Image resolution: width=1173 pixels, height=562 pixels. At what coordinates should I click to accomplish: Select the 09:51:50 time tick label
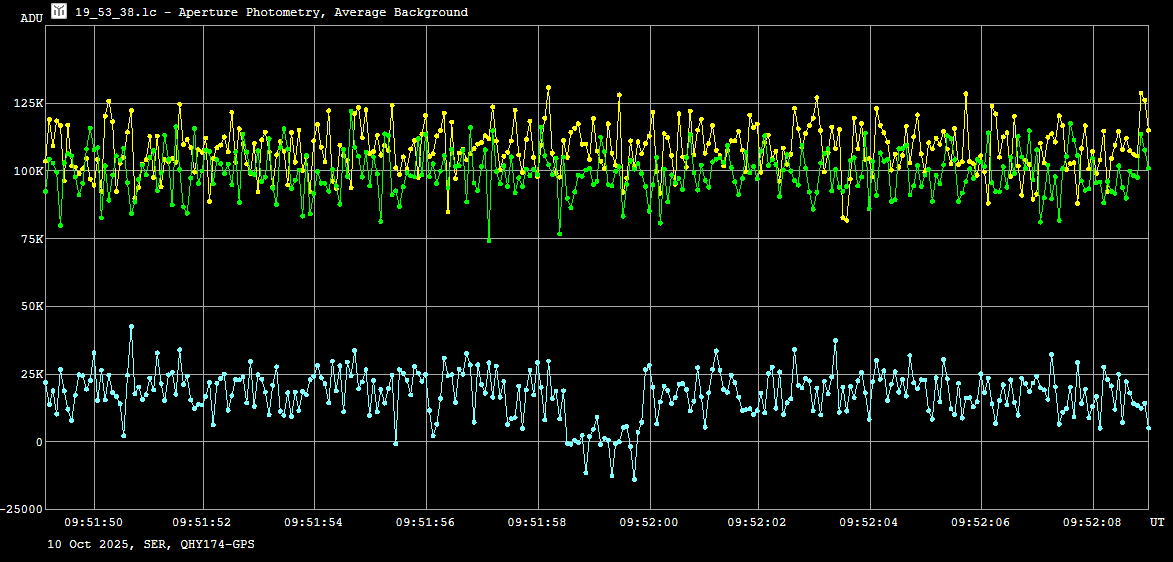click(x=94, y=522)
